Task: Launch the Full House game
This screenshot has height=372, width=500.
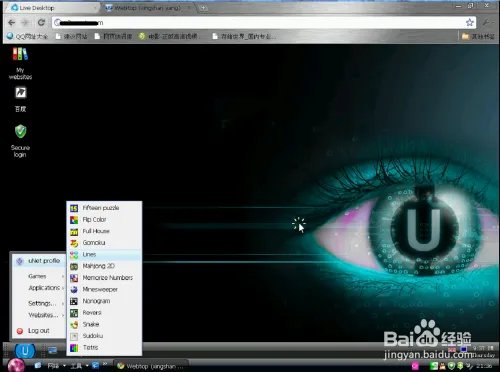Action: pyautogui.click(x=104, y=231)
